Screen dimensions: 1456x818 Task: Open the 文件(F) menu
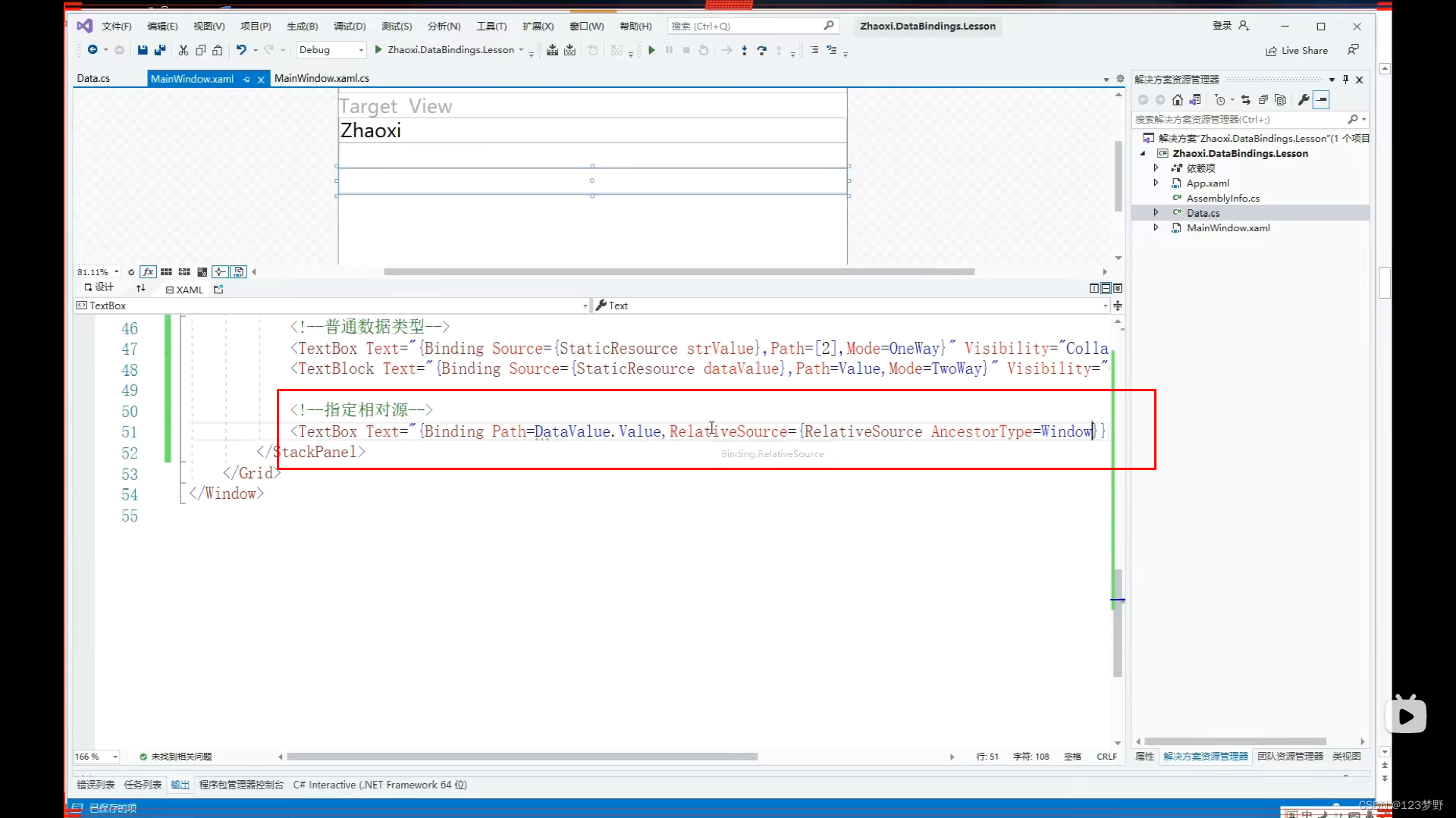117,27
